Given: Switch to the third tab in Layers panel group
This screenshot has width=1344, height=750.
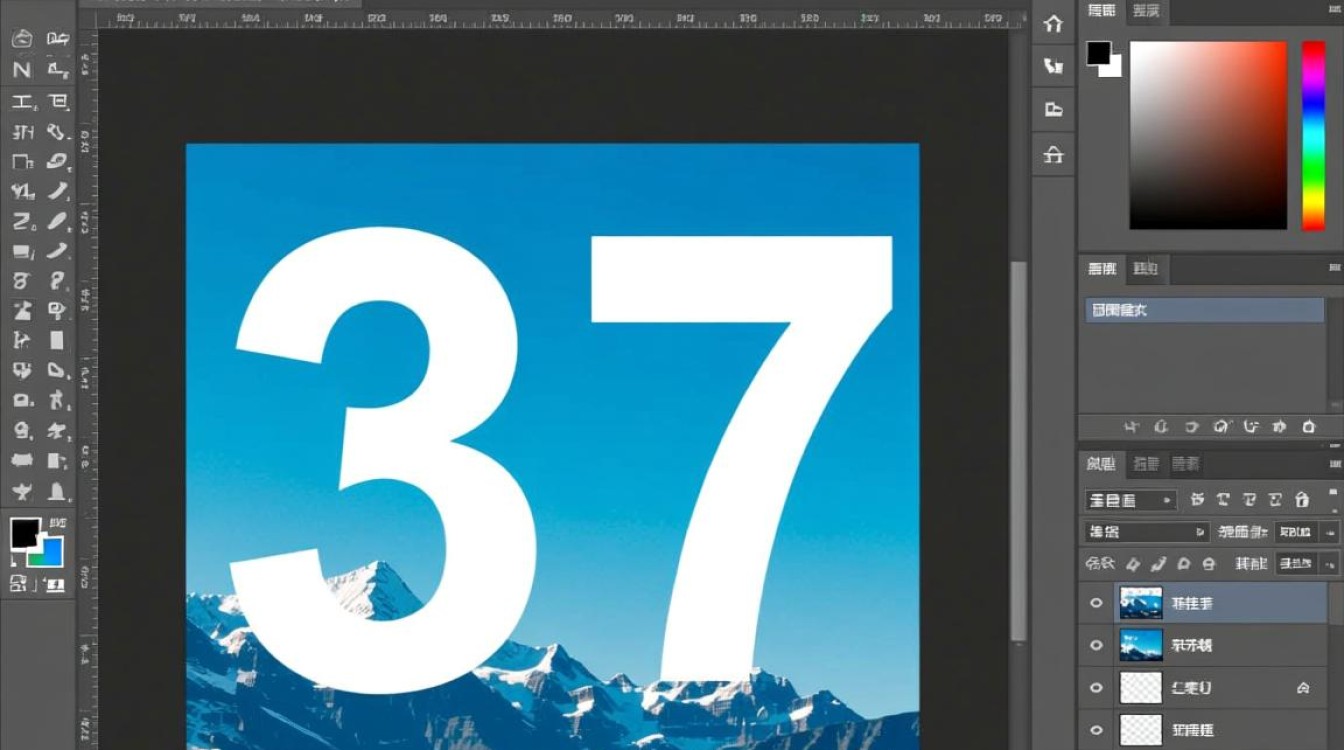Looking at the screenshot, I should click(x=1186, y=464).
